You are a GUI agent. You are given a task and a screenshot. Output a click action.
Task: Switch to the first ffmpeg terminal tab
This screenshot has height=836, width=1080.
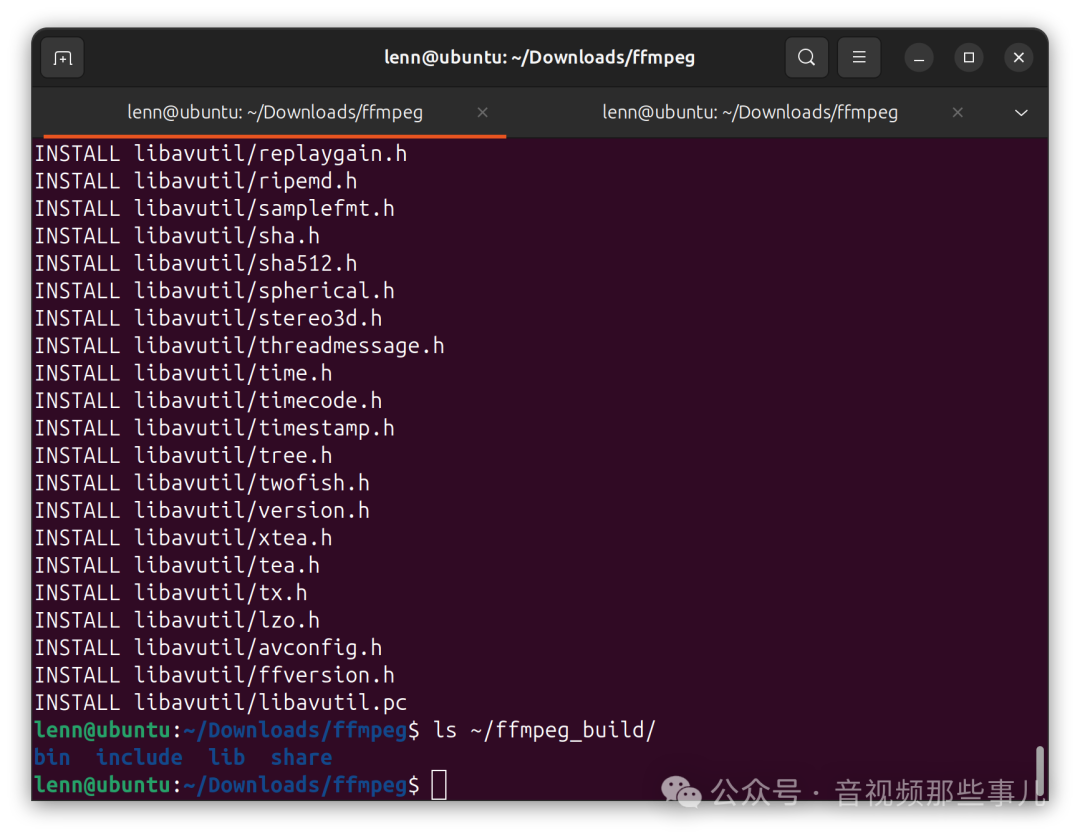click(275, 112)
